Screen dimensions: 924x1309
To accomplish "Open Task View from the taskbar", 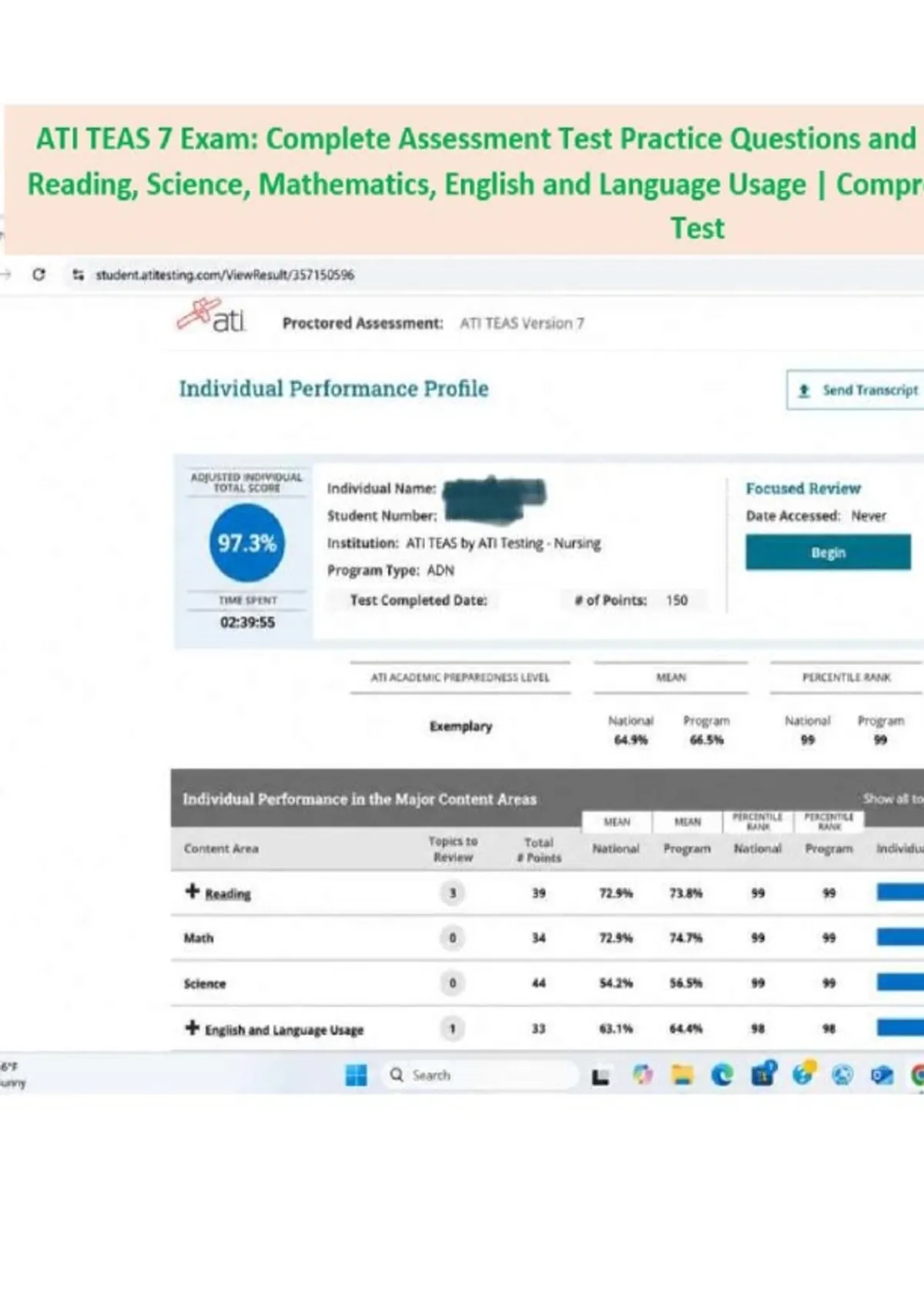I will pos(601,1076).
